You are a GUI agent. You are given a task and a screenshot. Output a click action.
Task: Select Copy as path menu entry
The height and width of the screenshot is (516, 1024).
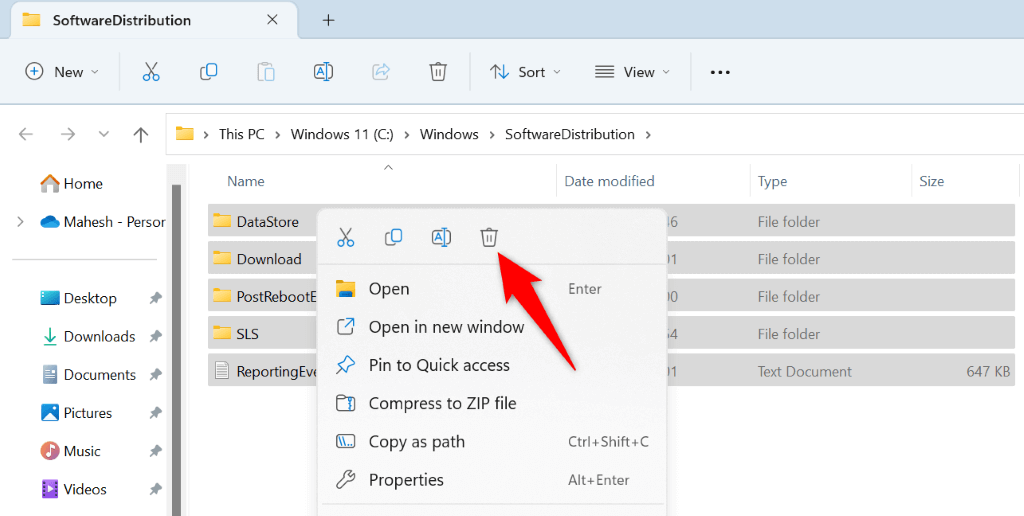point(416,442)
